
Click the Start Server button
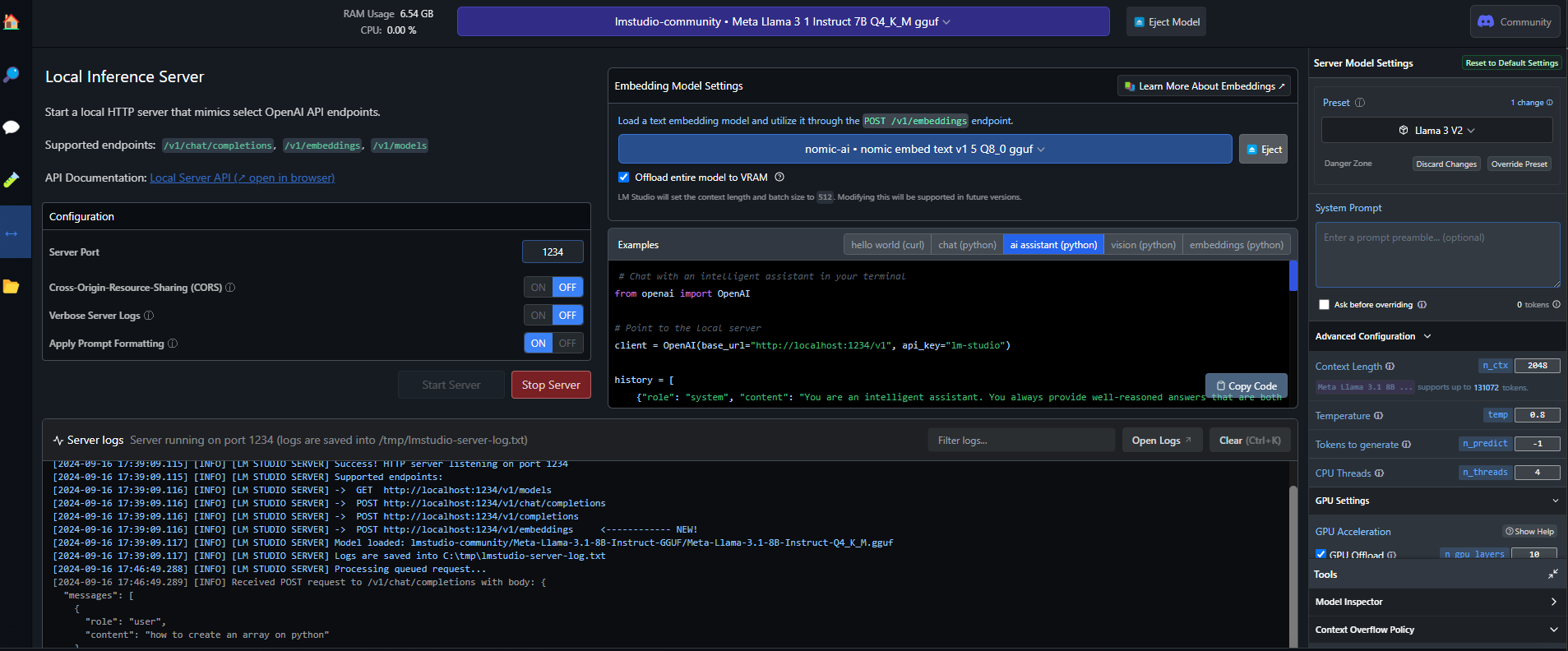[451, 385]
